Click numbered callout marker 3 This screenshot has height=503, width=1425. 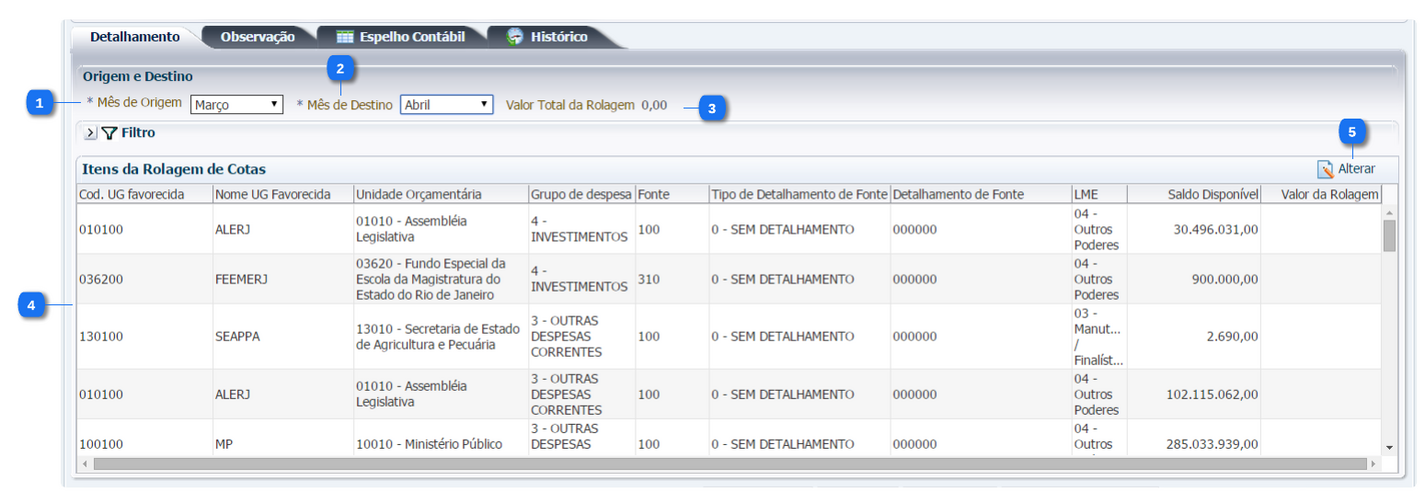(x=711, y=108)
